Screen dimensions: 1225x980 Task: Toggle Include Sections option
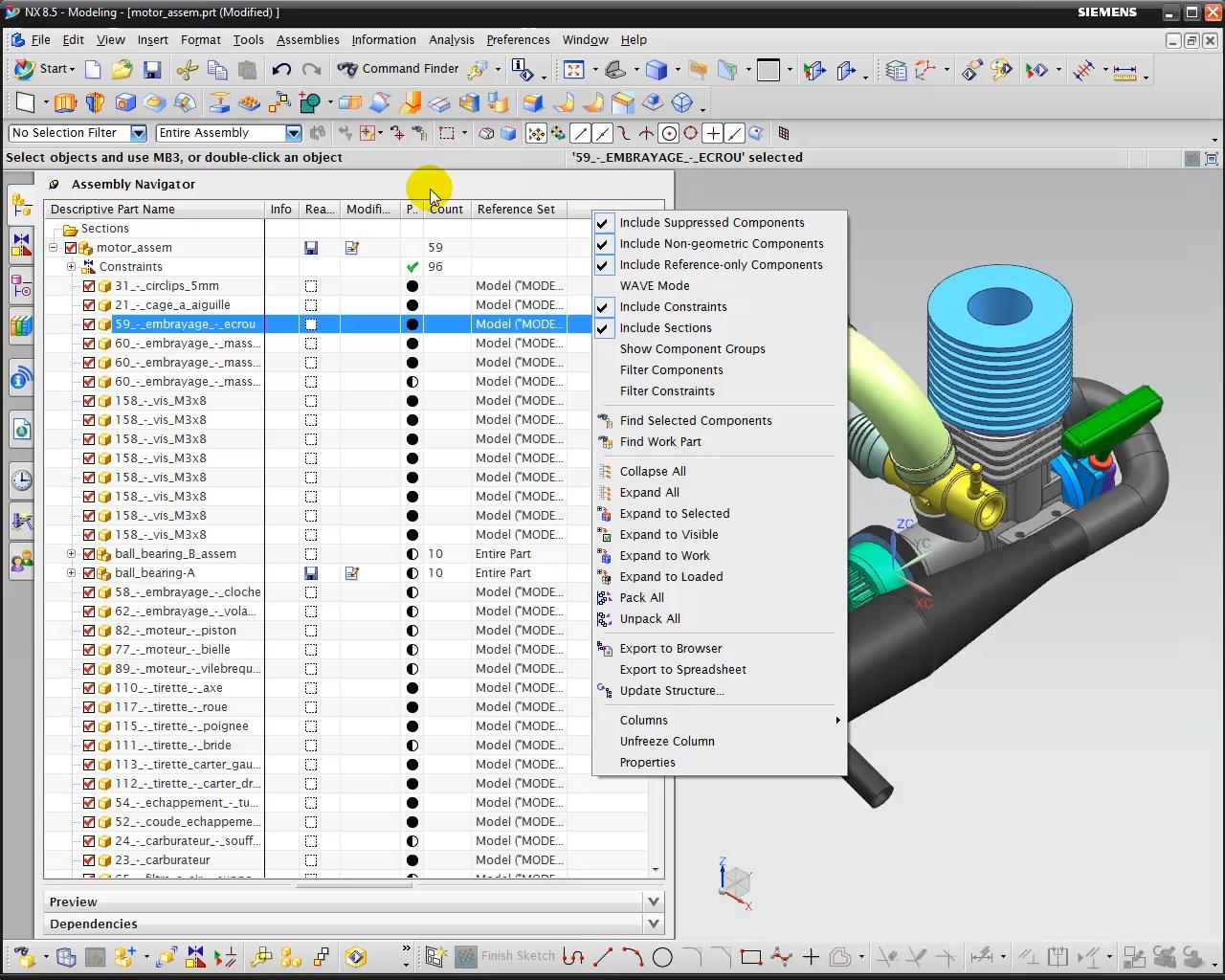665,328
